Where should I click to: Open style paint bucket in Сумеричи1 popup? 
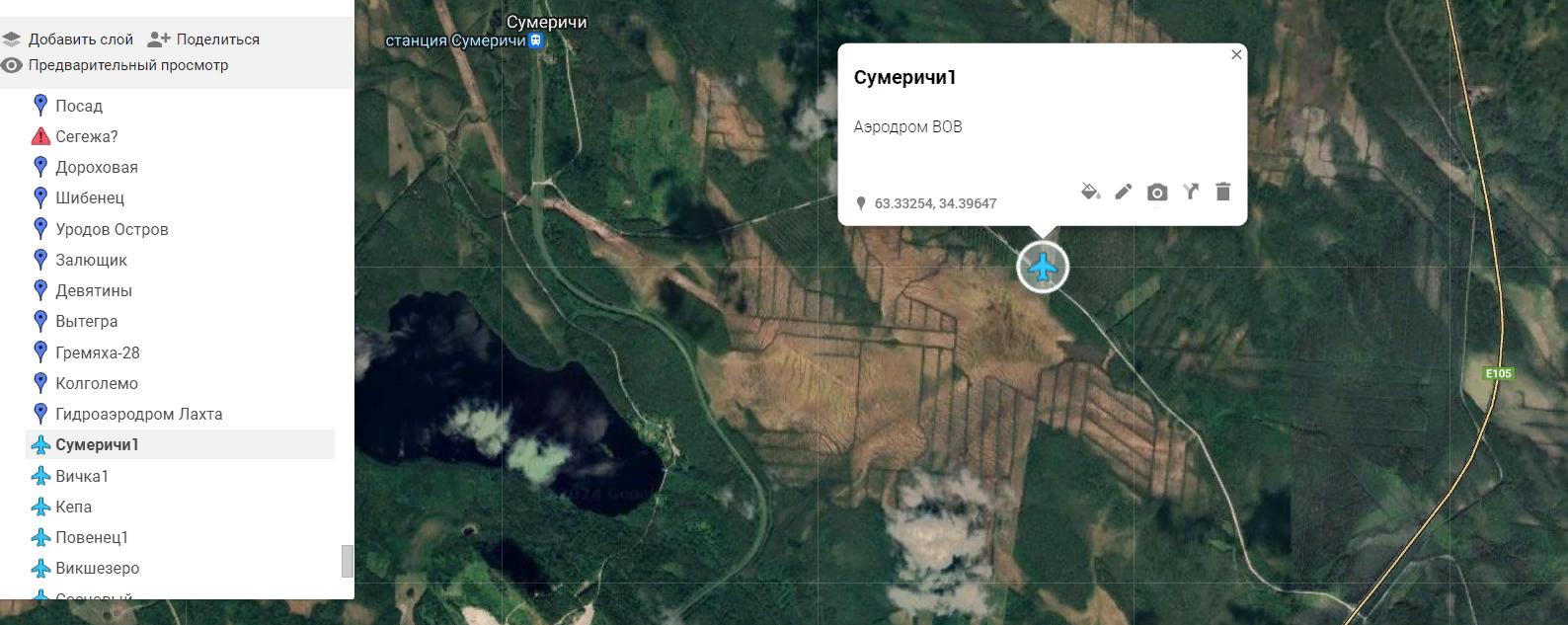tap(1090, 192)
